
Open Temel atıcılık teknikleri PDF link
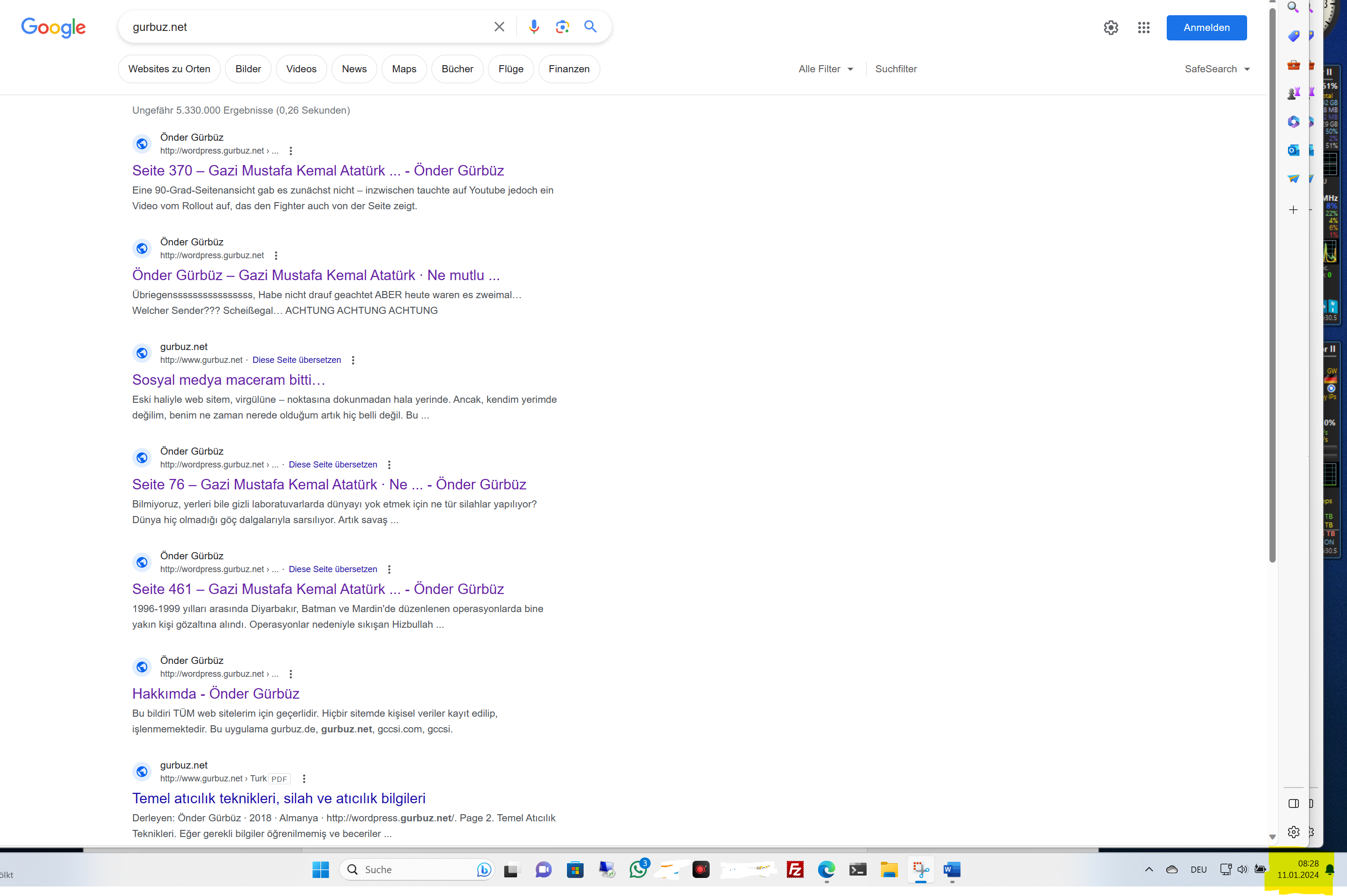point(279,798)
